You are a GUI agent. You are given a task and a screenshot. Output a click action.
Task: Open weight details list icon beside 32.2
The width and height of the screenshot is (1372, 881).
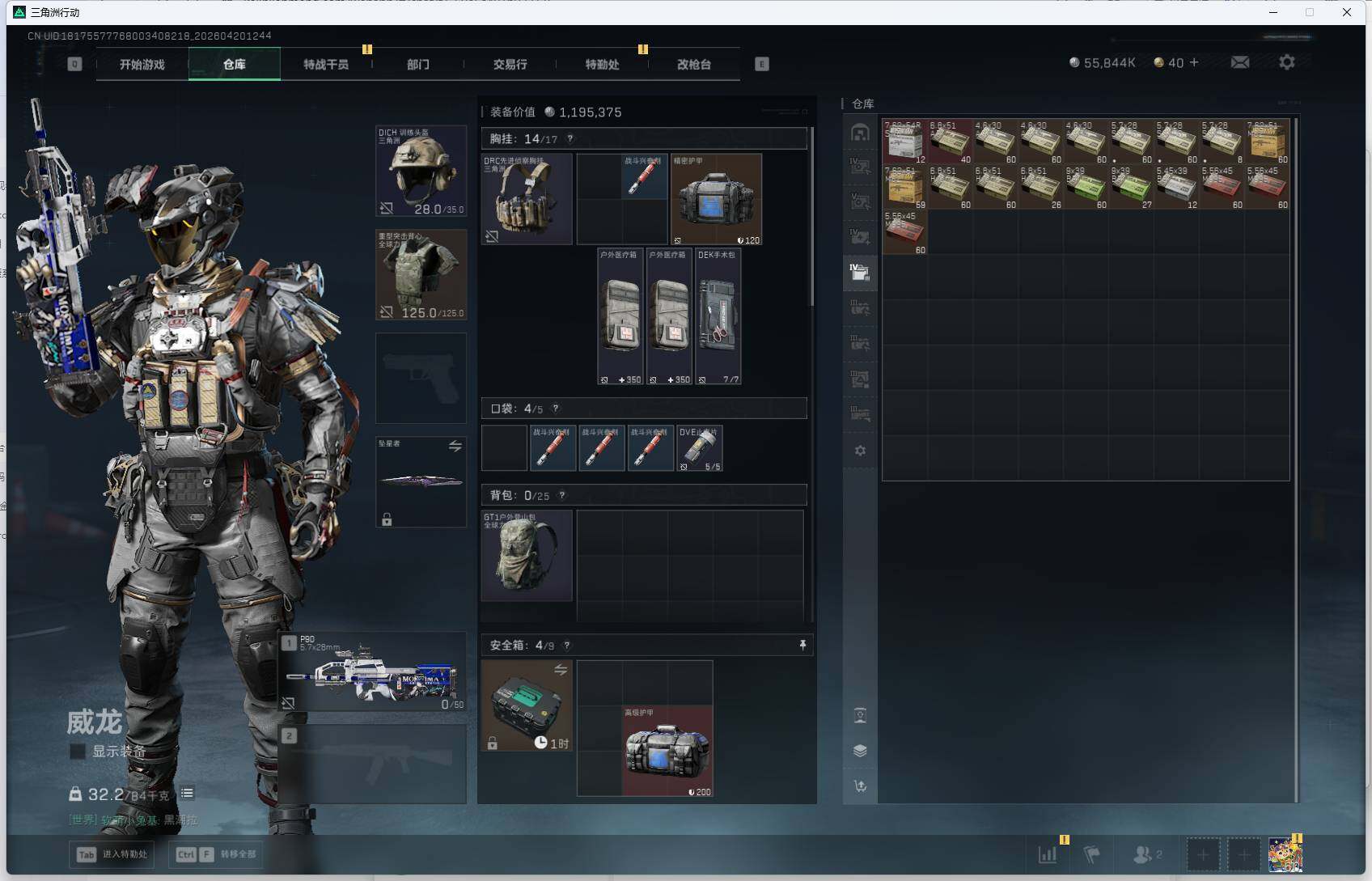[x=187, y=794]
